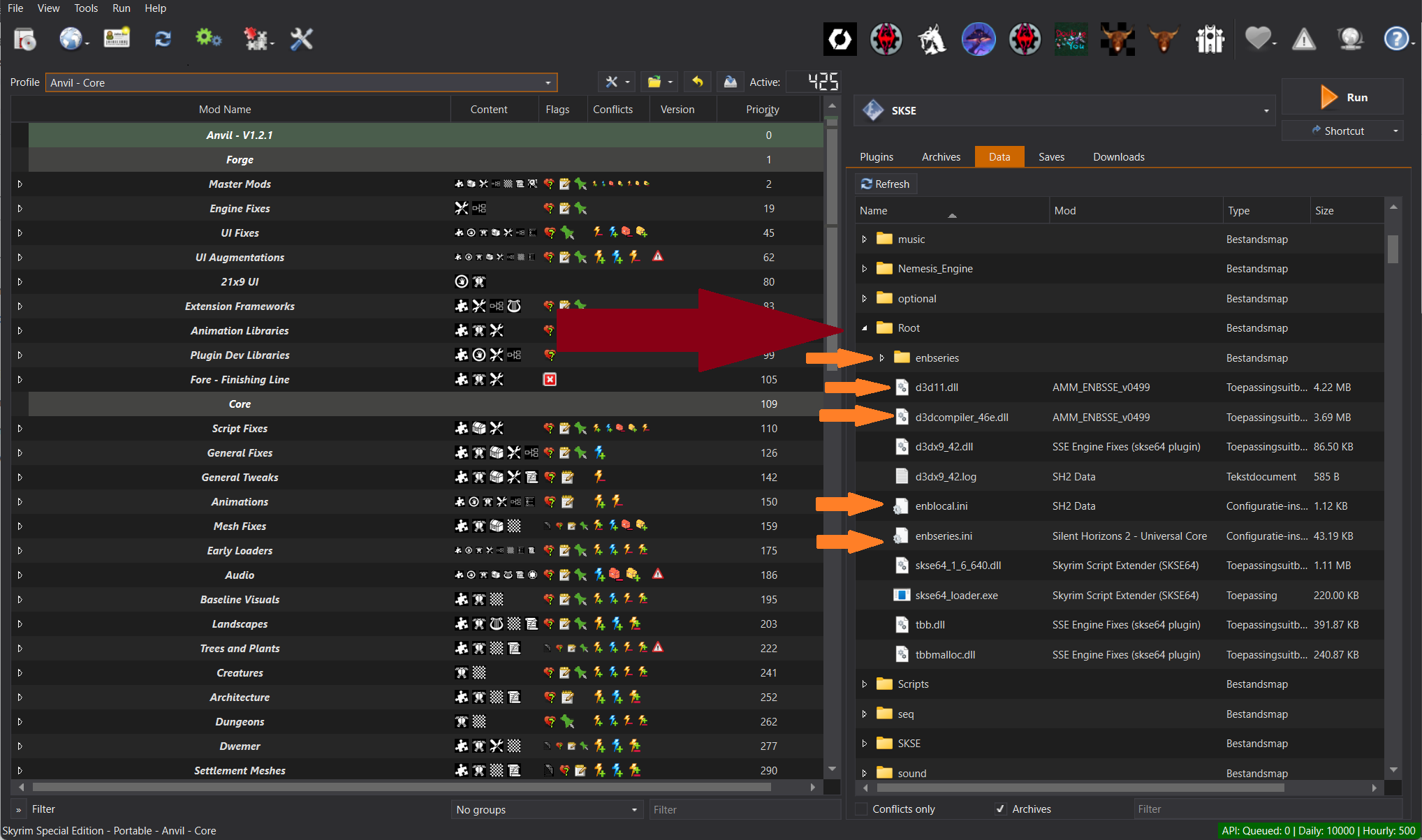Image resolution: width=1422 pixels, height=840 pixels.
Task: Open settings wrench and screwdriver icon
Action: pos(301,39)
